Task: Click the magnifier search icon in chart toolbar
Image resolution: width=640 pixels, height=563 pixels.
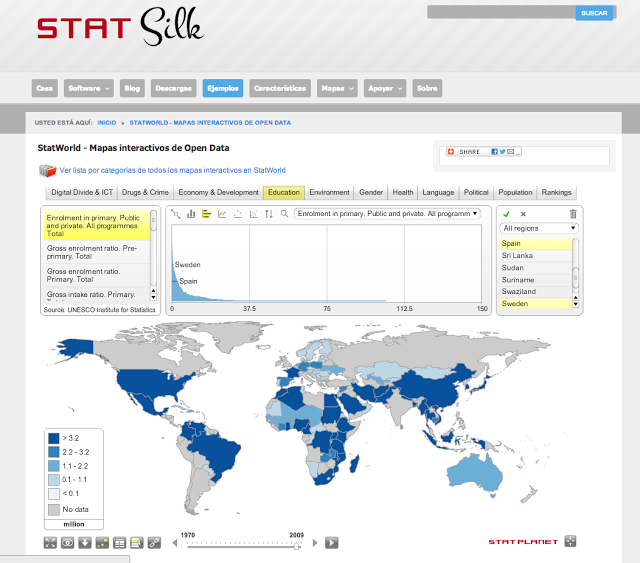Action: [284, 214]
